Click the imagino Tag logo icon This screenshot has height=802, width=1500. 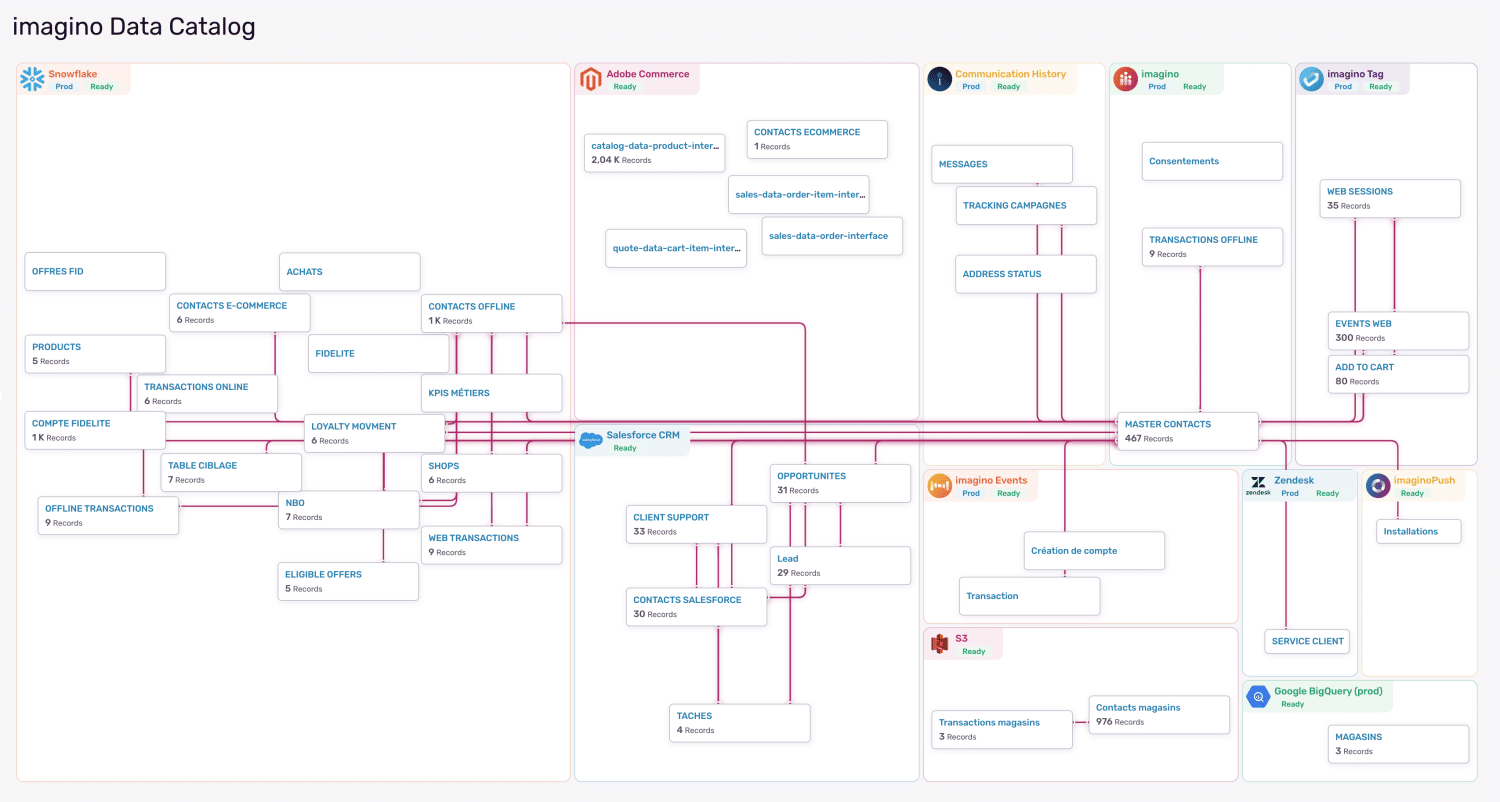point(1311,79)
